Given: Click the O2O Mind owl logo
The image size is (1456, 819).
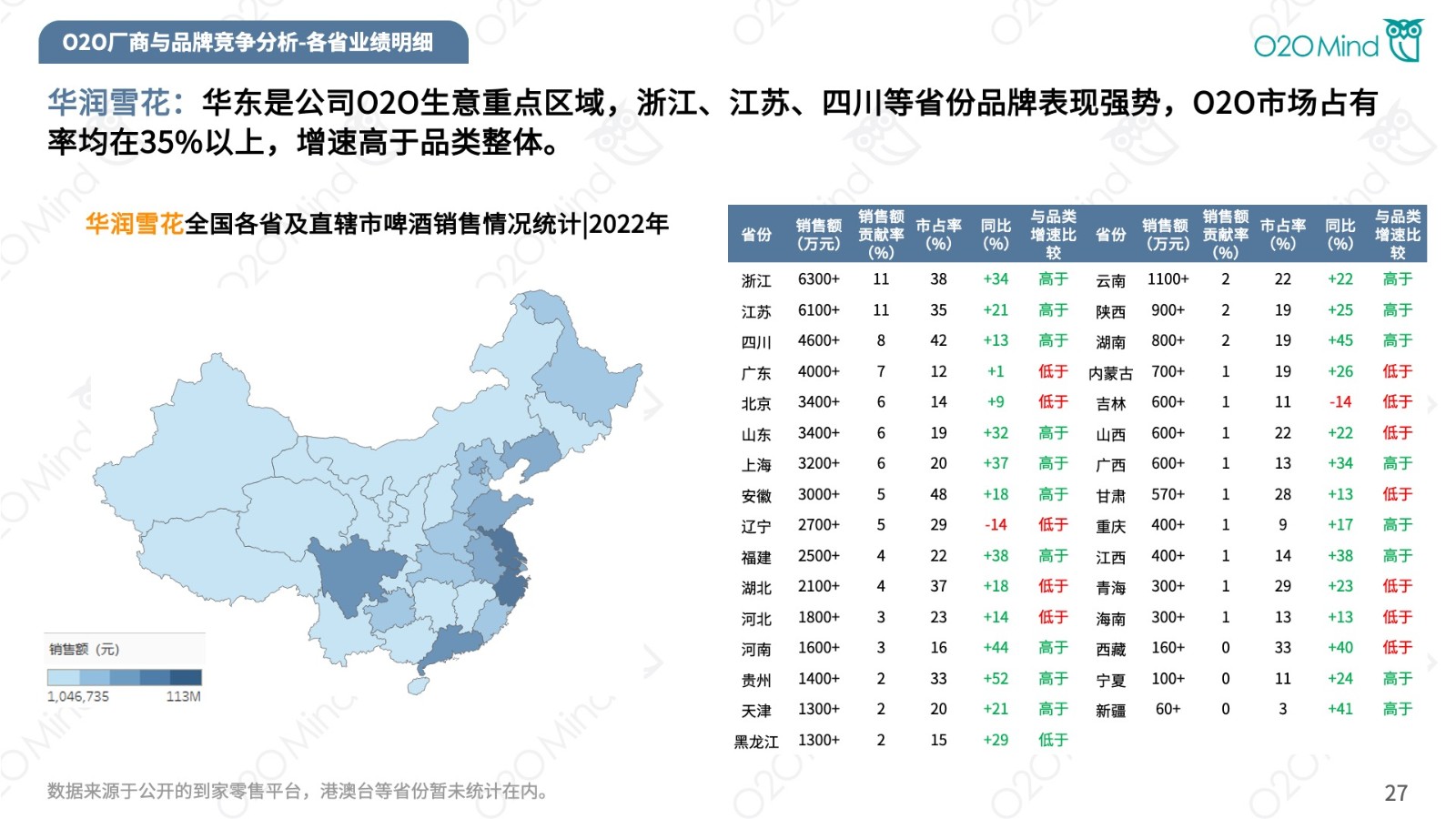Looking at the screenshot, I should (x=1403, y=40).
